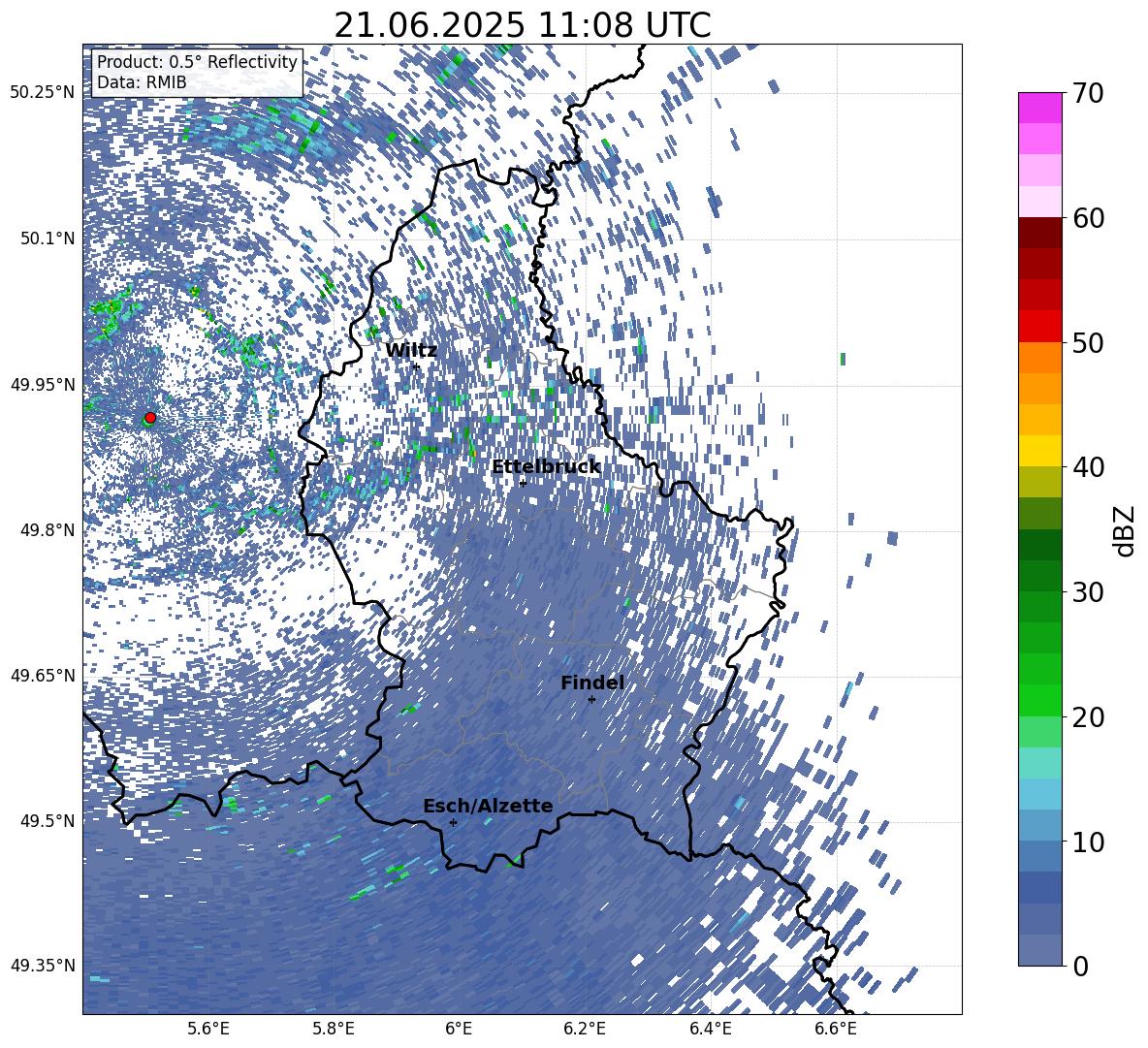Click the cross marker below Esch/Alzette
1148x1048 pixels.
tap(453, 822)
